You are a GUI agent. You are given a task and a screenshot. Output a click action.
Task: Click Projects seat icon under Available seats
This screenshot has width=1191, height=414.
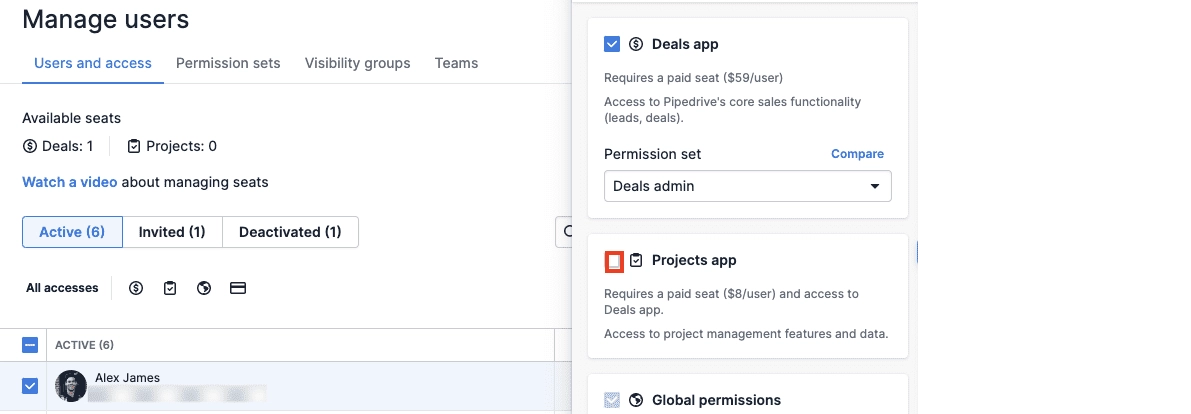click(x=134, y=146)
